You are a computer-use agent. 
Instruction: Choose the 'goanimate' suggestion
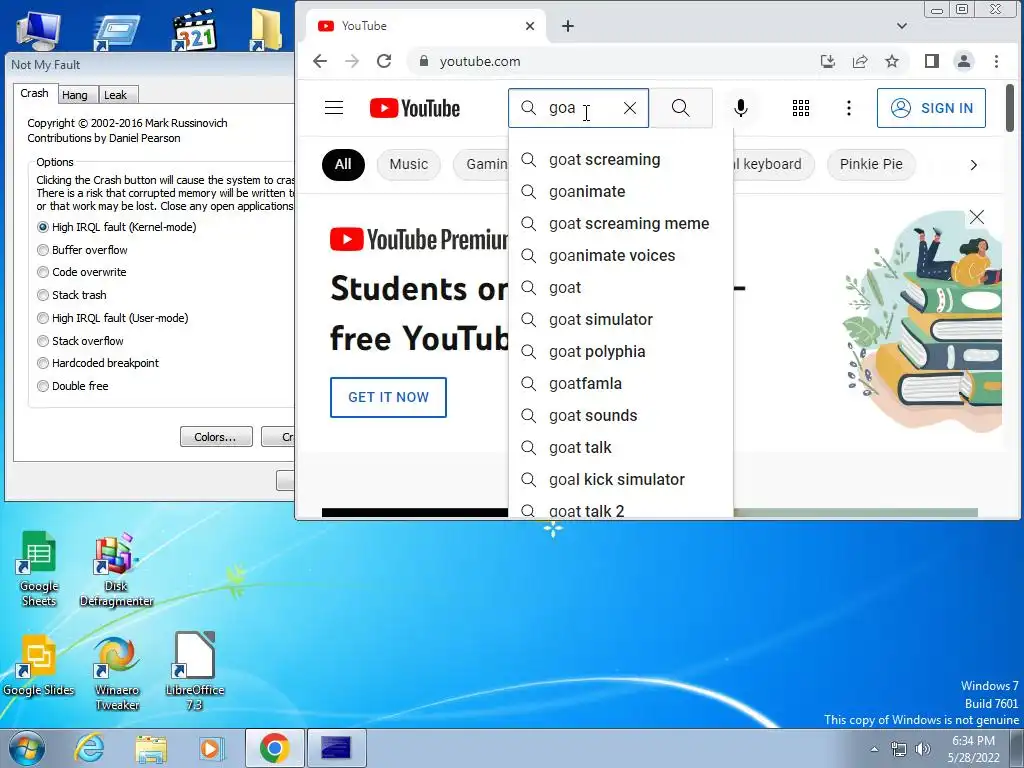[620, 192]
